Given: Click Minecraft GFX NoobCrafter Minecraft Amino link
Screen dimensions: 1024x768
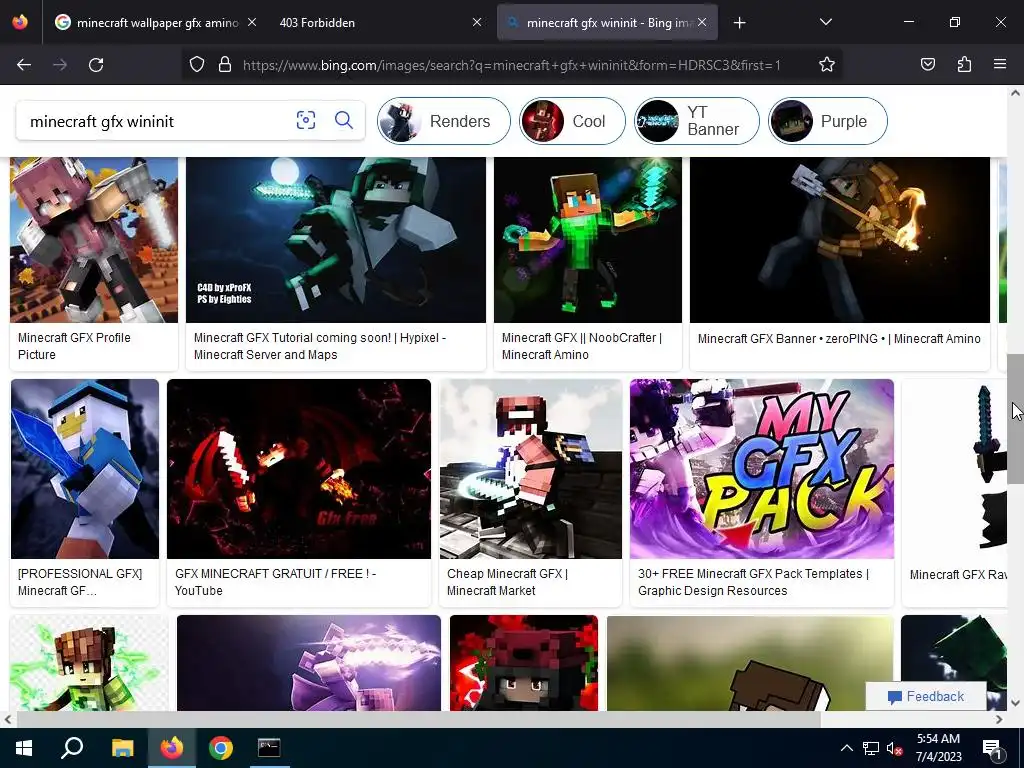Looking at the screenshot, I should coord(582,346).
